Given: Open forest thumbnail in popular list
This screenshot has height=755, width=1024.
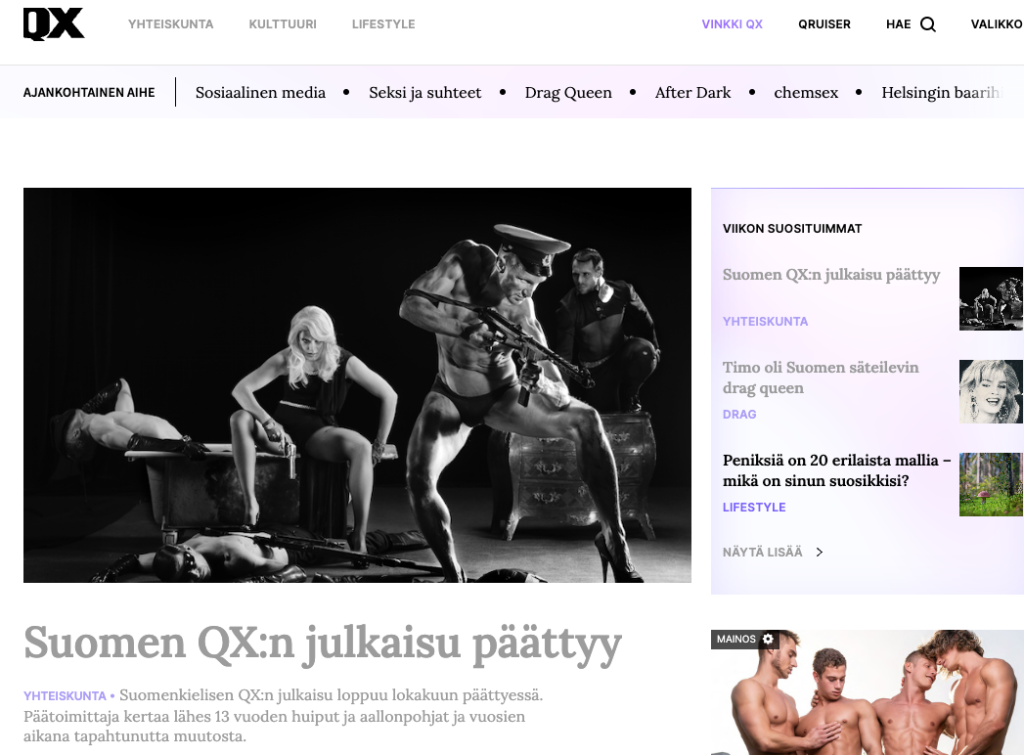Looking at the screenshot, I should 990,484.
